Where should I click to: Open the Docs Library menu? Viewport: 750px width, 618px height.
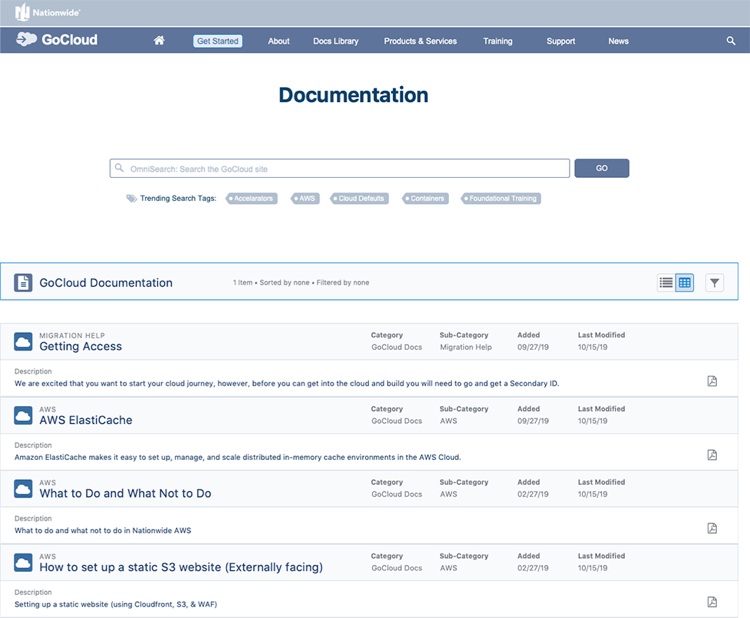click(x=336, y=41)
